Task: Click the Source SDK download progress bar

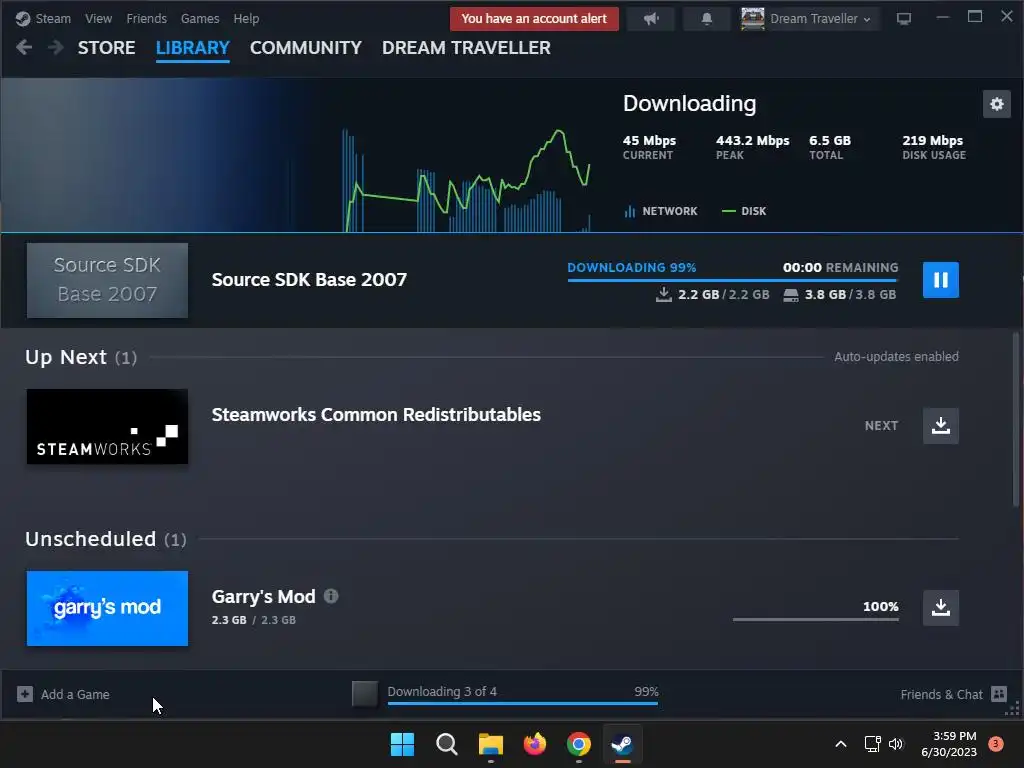Action: (x=733, y=280)
